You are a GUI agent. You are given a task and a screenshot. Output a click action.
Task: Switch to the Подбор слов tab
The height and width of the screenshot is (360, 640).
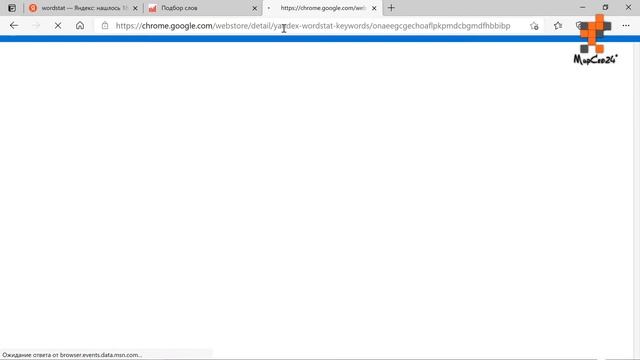pyautogui.click(x=203, y=8)
